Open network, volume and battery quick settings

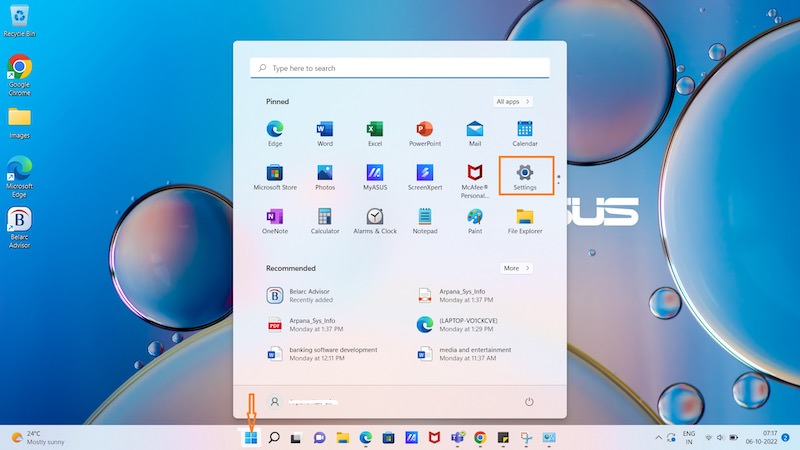721,438
